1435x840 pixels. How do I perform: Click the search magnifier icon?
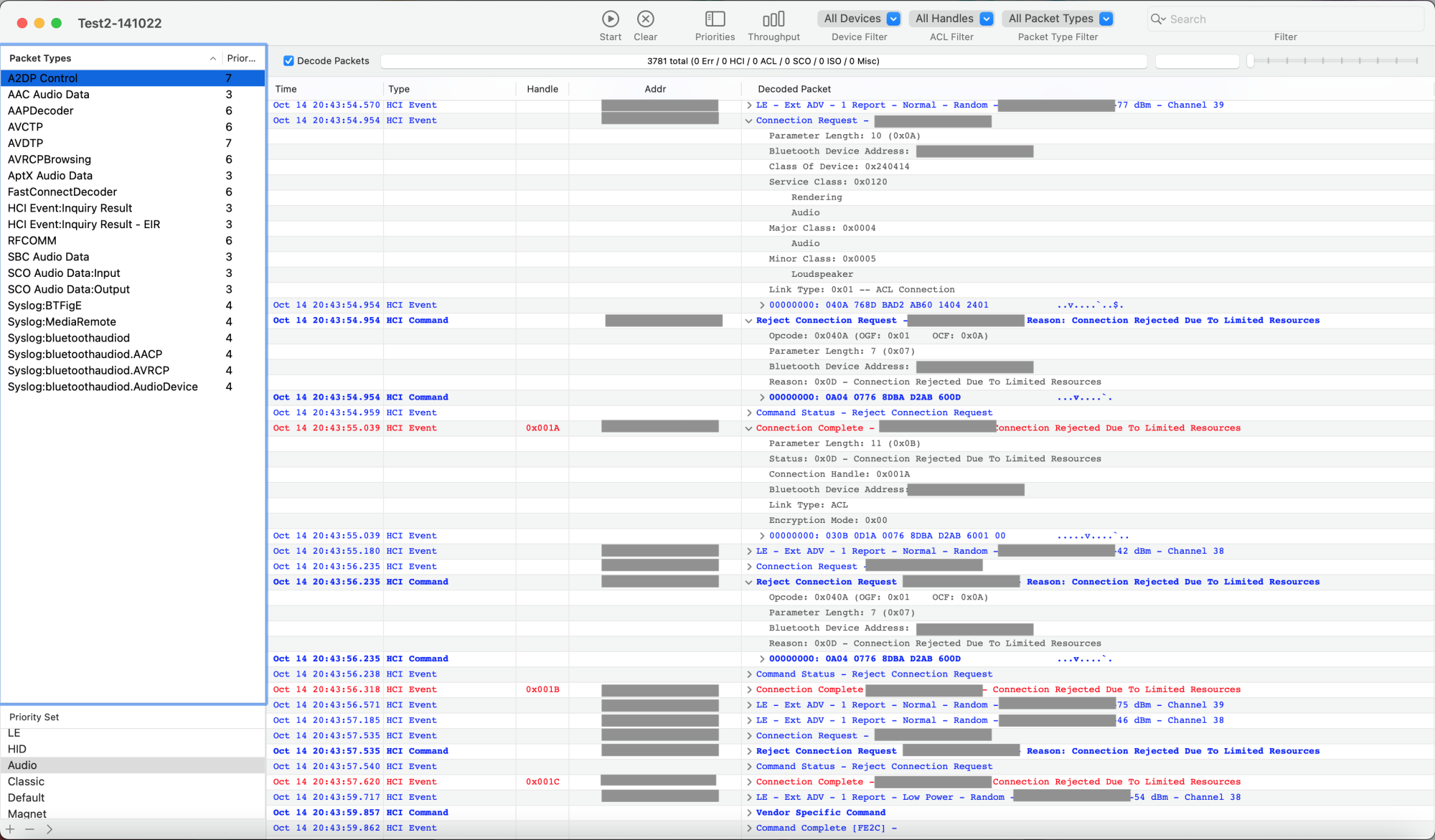tap(1157, 19)
